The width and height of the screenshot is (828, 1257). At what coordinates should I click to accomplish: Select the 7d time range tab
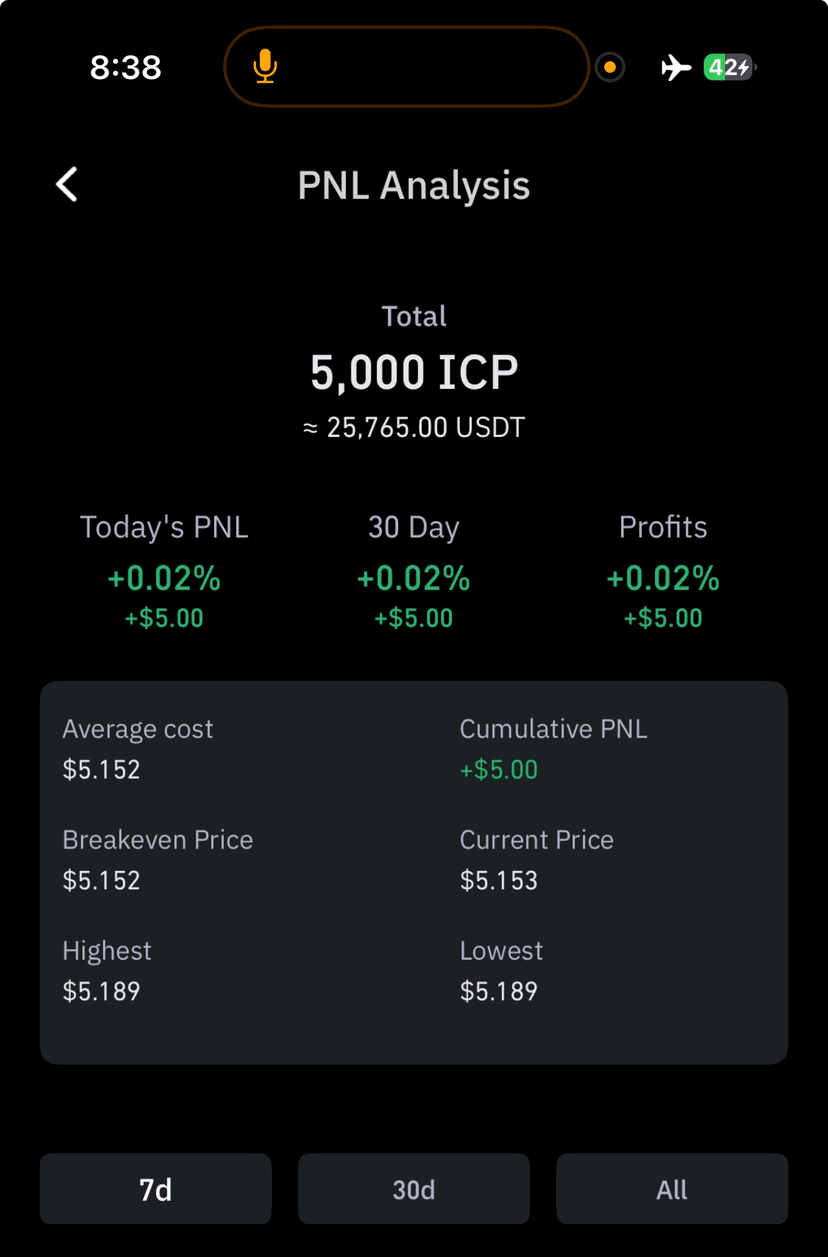tap(156, 1189)
